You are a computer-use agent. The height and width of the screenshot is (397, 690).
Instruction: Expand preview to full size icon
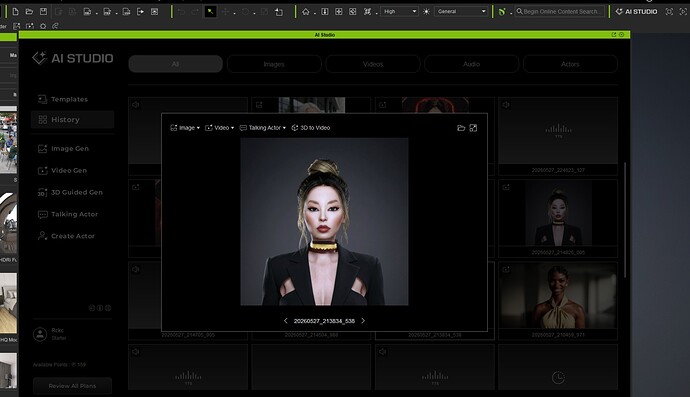[473, 128]
